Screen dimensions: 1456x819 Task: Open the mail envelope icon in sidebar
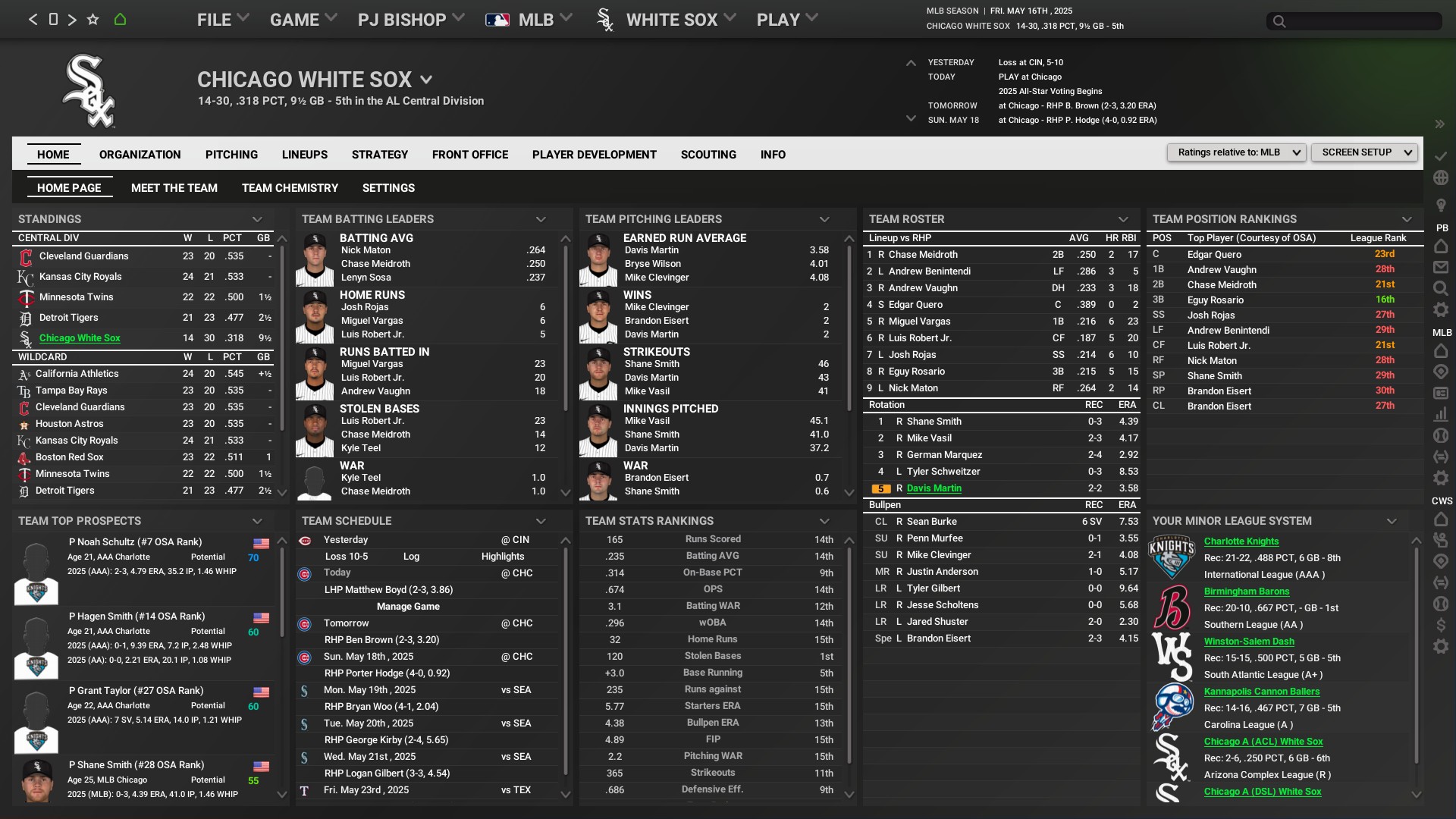point(1441,267)
